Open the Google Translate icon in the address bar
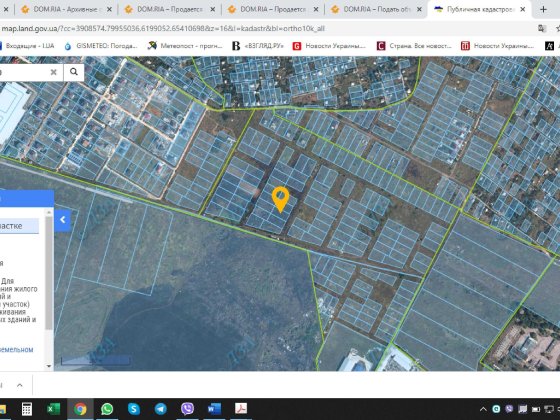This screenshot has width=560, height=420. 541,28
